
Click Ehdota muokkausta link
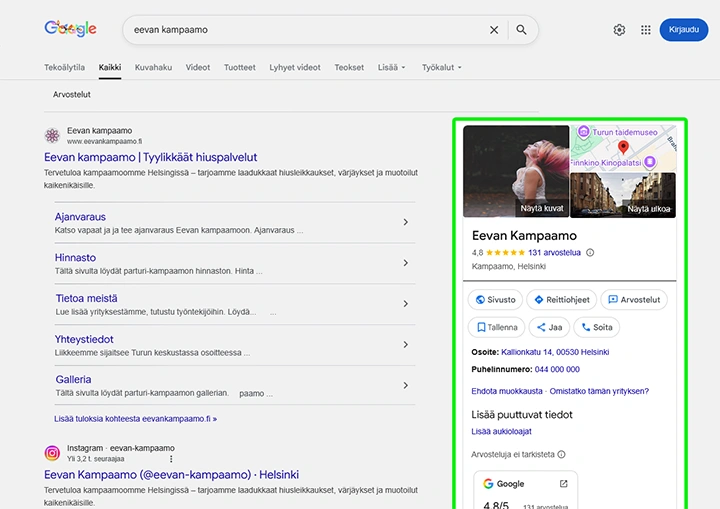point(507,391)
